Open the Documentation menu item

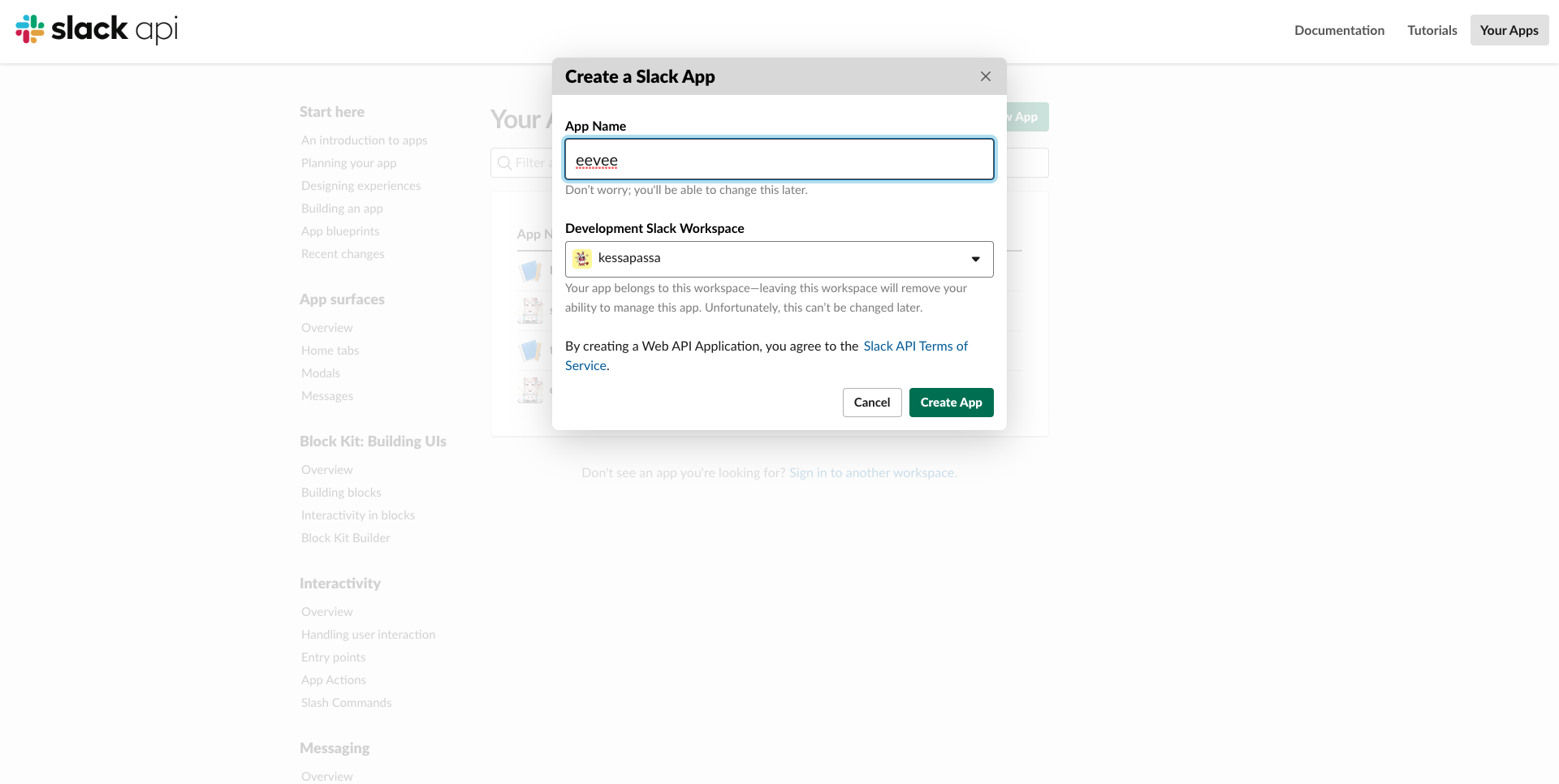(x=1340, y=30)
